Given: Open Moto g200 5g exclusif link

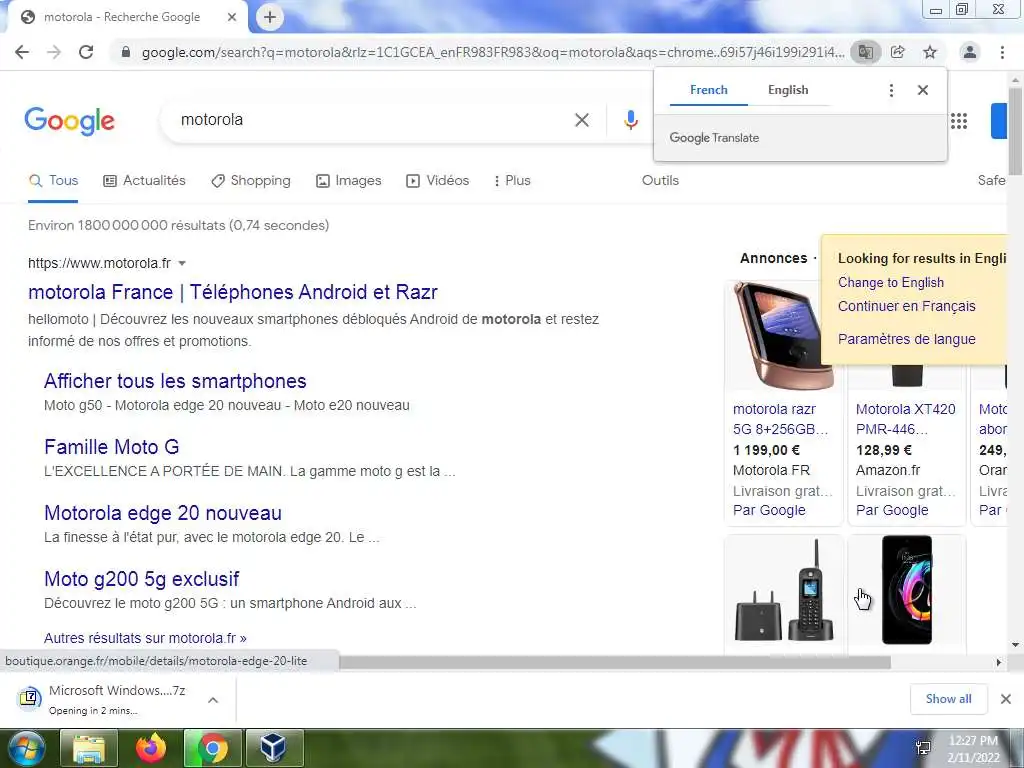Looking at the screenshot, I should [x=142, y=579].
